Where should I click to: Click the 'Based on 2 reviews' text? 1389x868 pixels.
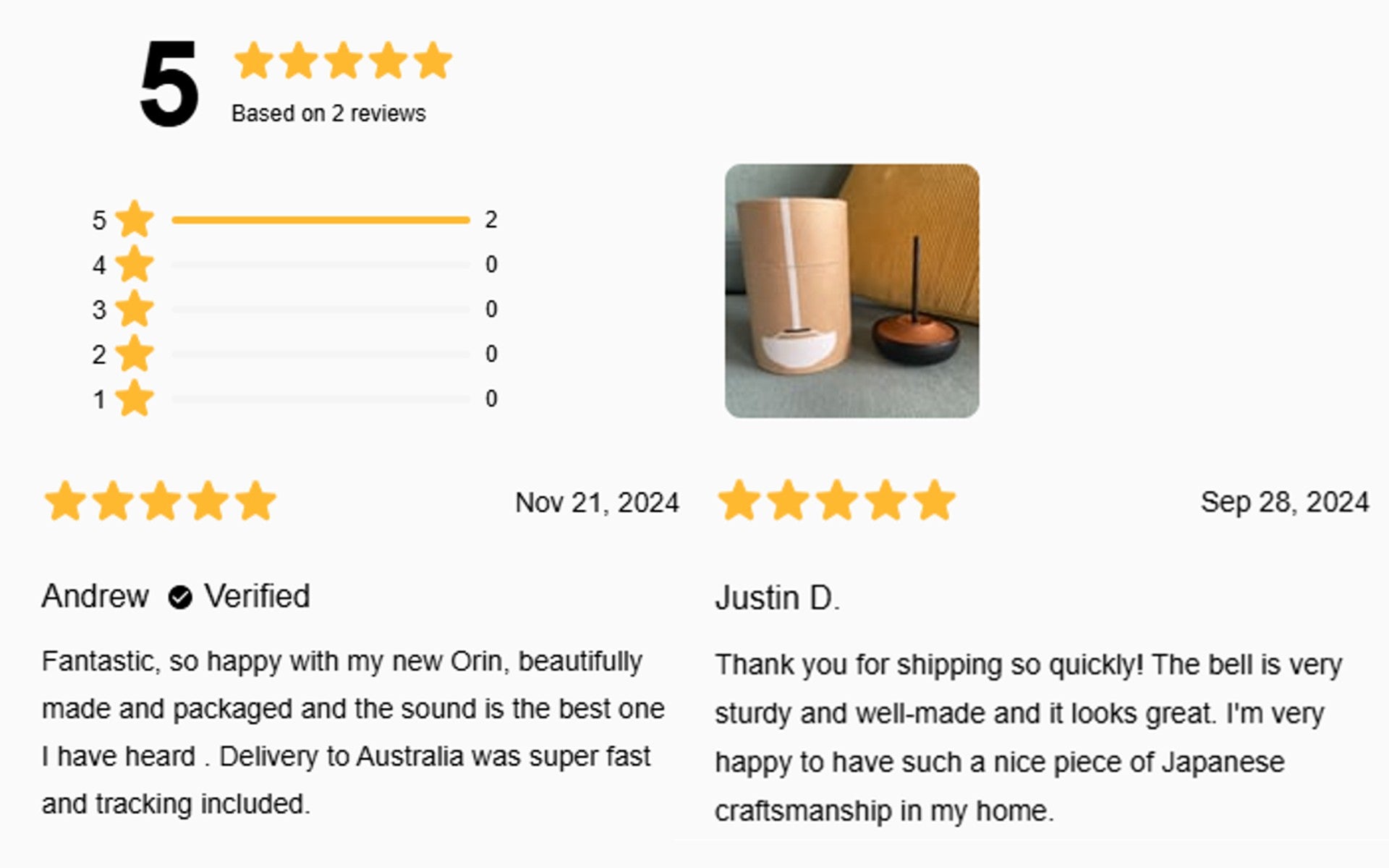(x=328, y=114)
